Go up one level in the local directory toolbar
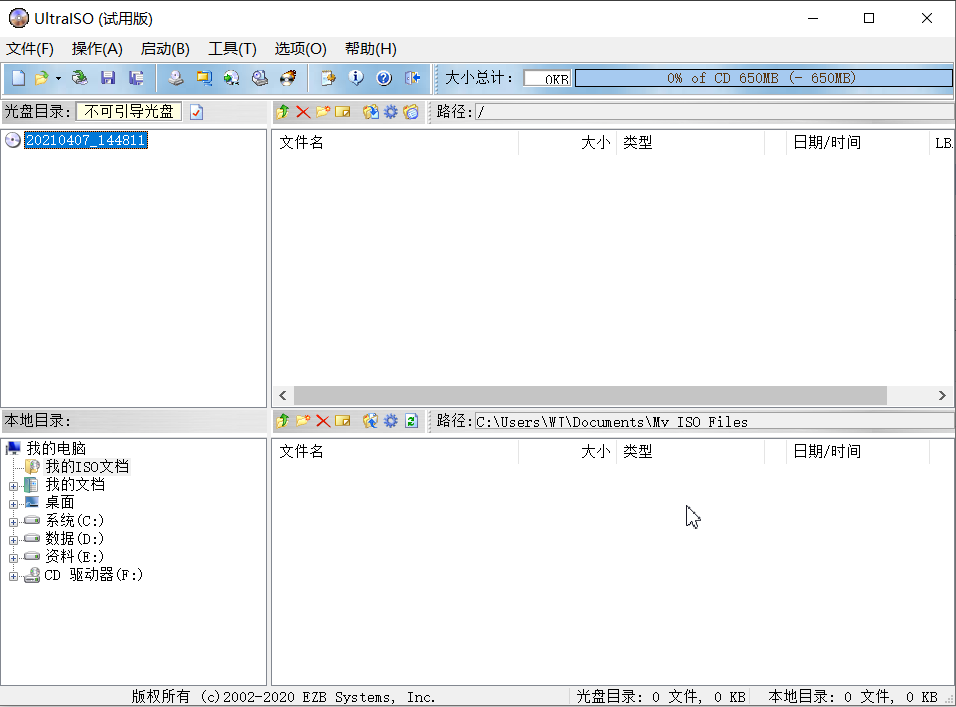Viewport: 956px width, 707px height. [x=282, y=421]
